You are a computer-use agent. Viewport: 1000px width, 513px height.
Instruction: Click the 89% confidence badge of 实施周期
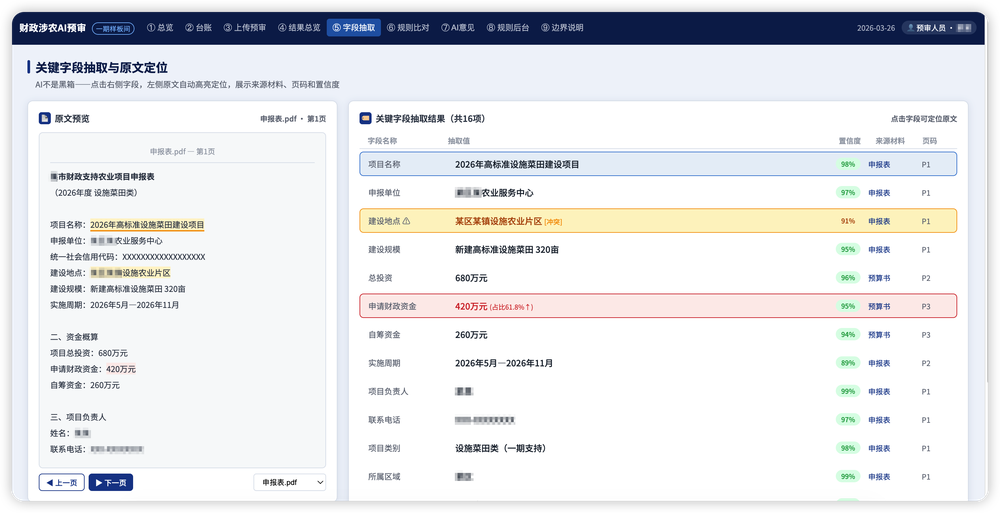[848, 363]
